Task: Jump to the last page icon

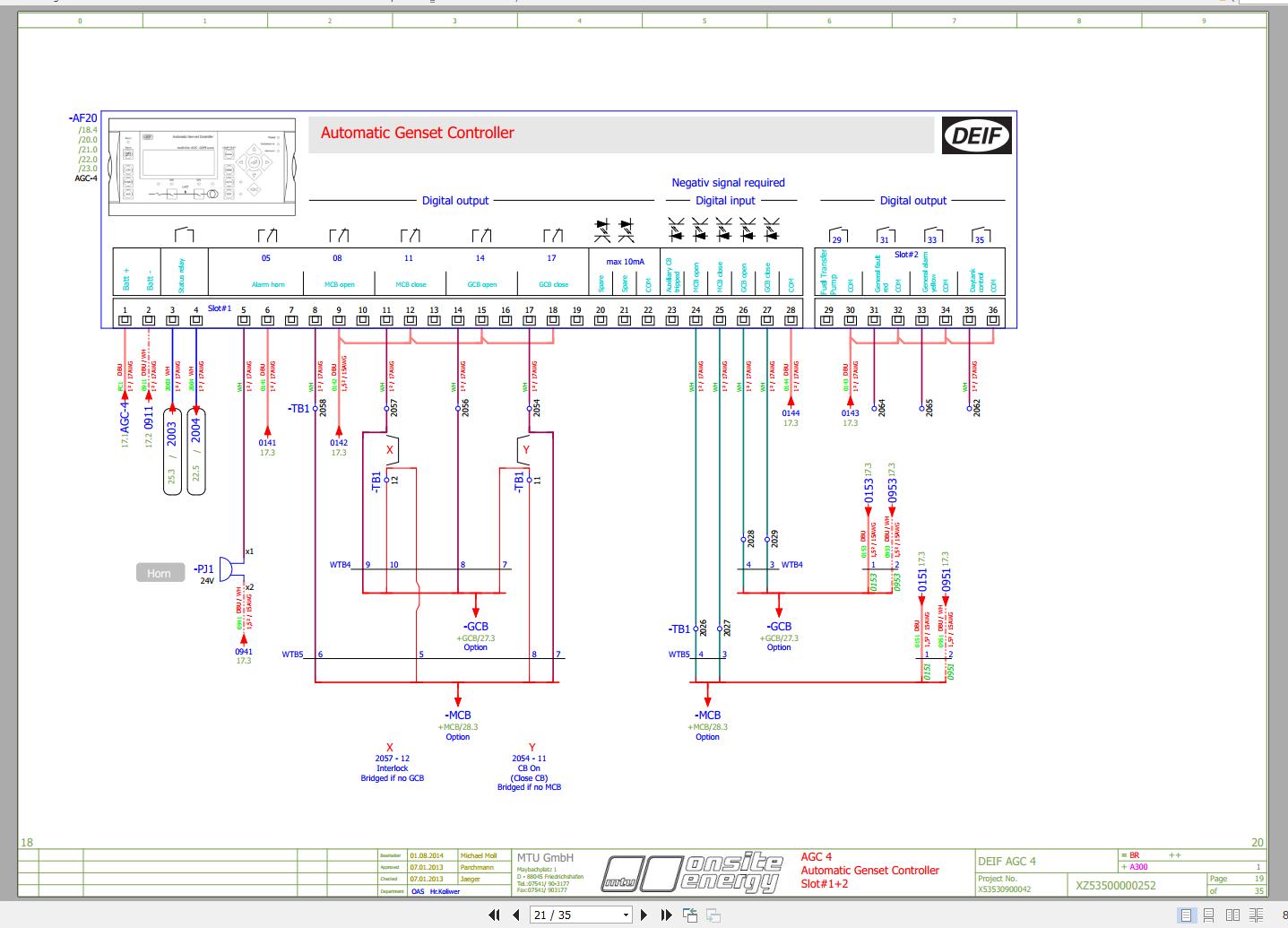Action: point(666,915)
